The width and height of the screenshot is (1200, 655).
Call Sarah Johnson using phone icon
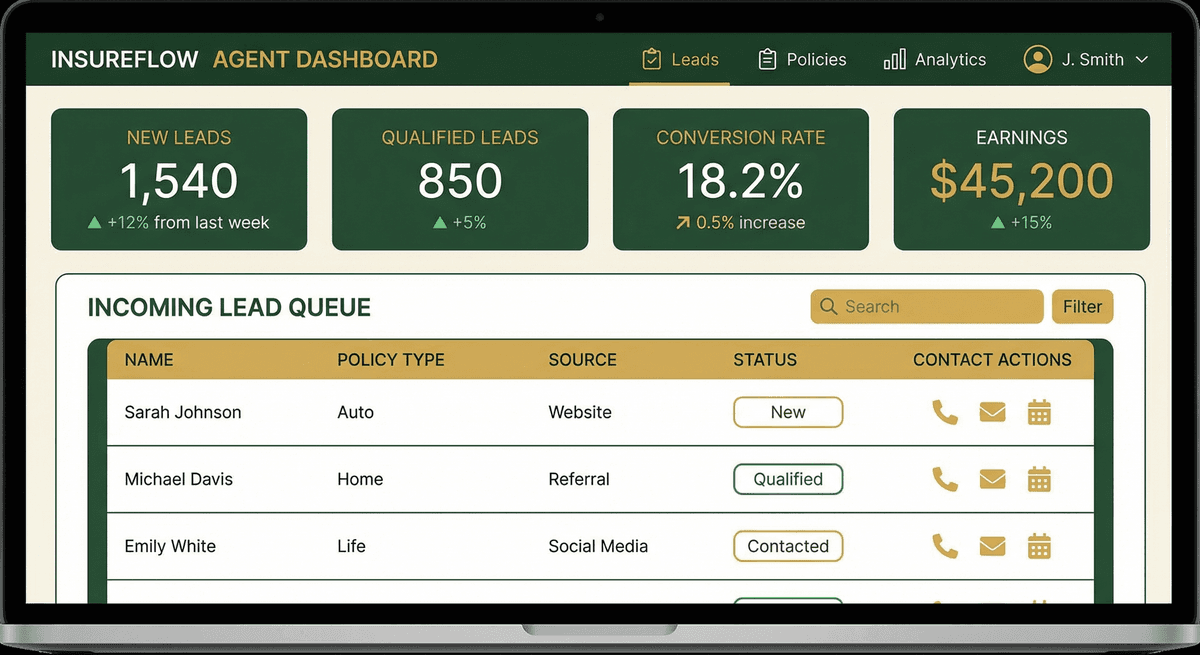coord(944,412)
